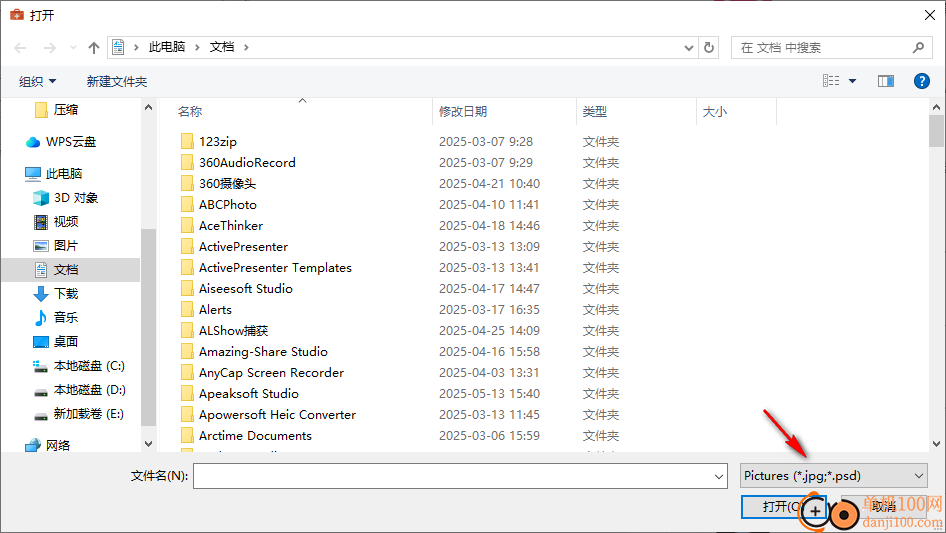
Task: Select the 360摄像头 folder
Action: (227, 184)
